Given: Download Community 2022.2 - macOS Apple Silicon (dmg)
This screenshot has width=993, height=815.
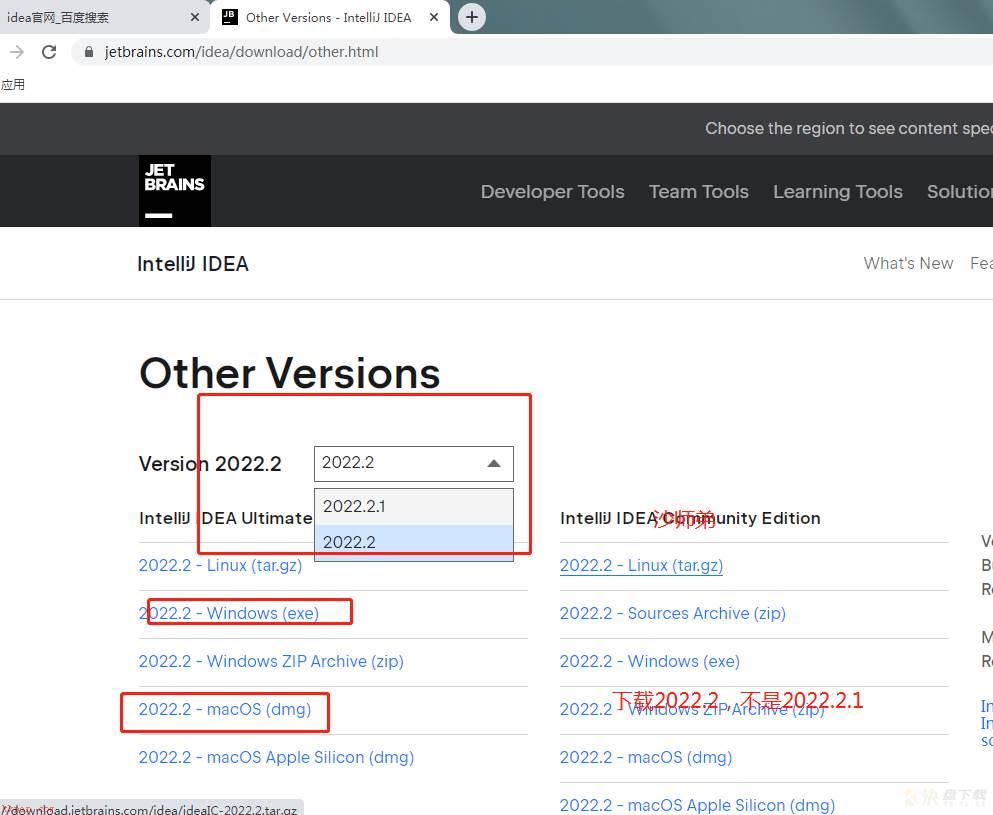Looking at the screenshot, I should [697, 805].
